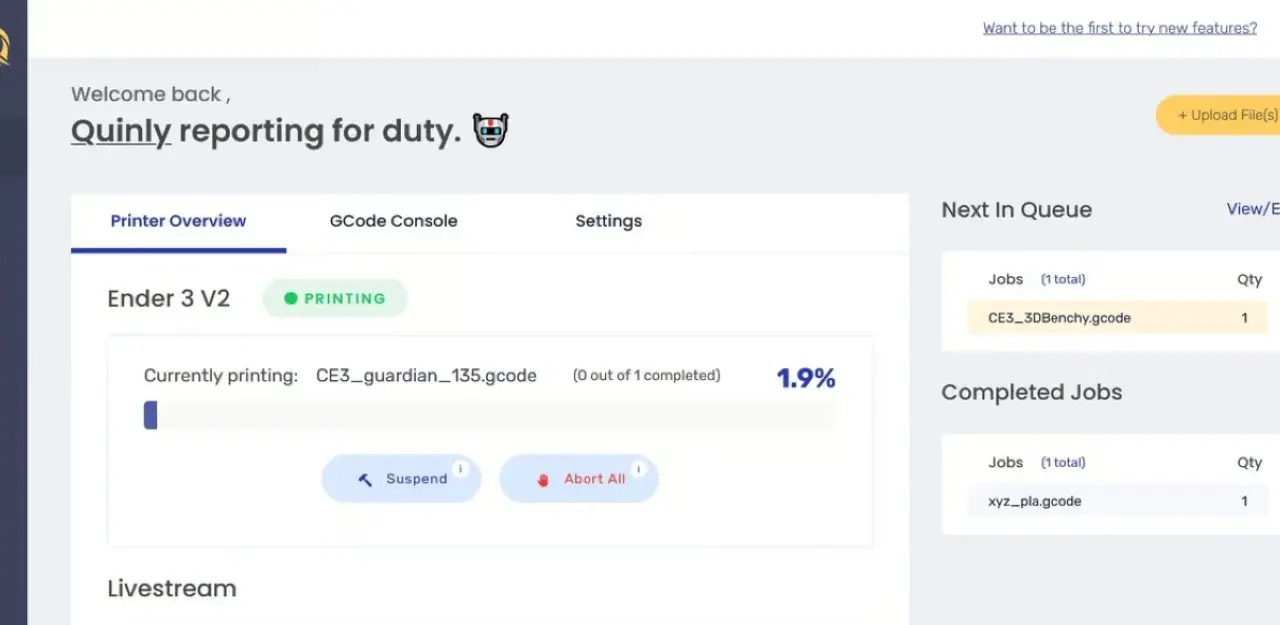Click the Quinly robot face icon
The height and width of the screenshot is (625, 1280).
point(491,131)
